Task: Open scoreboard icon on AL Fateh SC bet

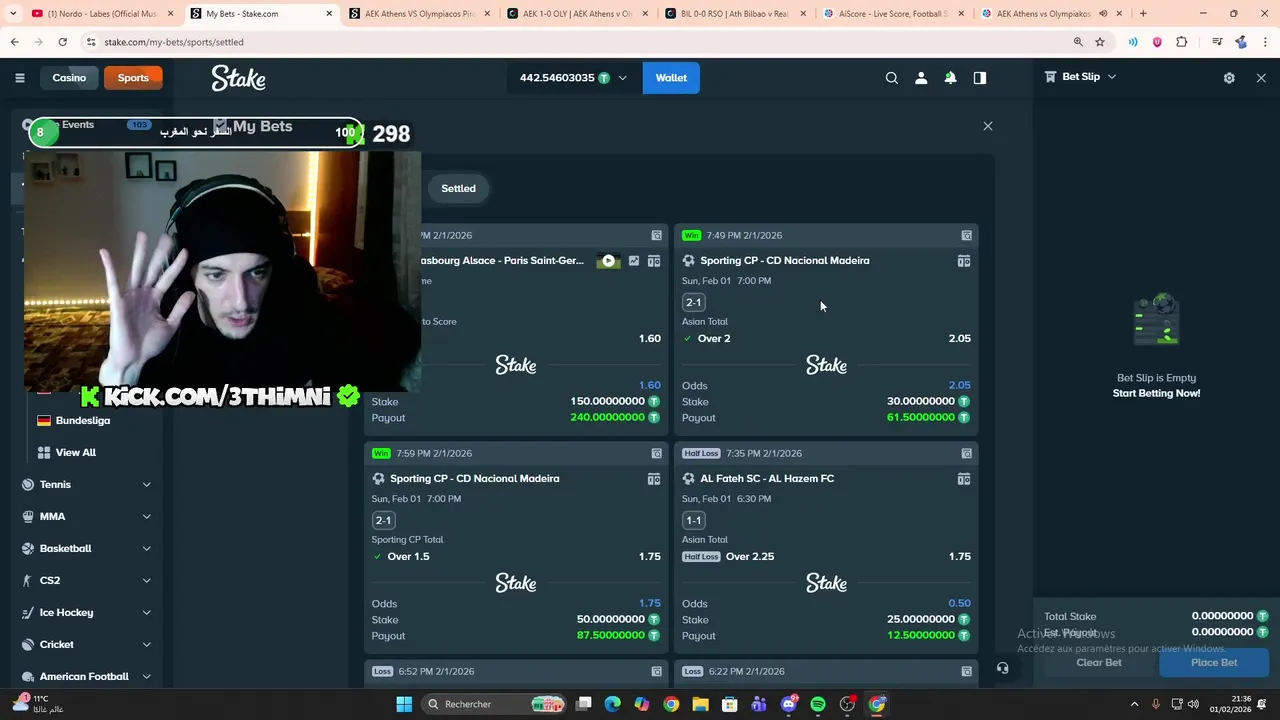Action: 964,479
